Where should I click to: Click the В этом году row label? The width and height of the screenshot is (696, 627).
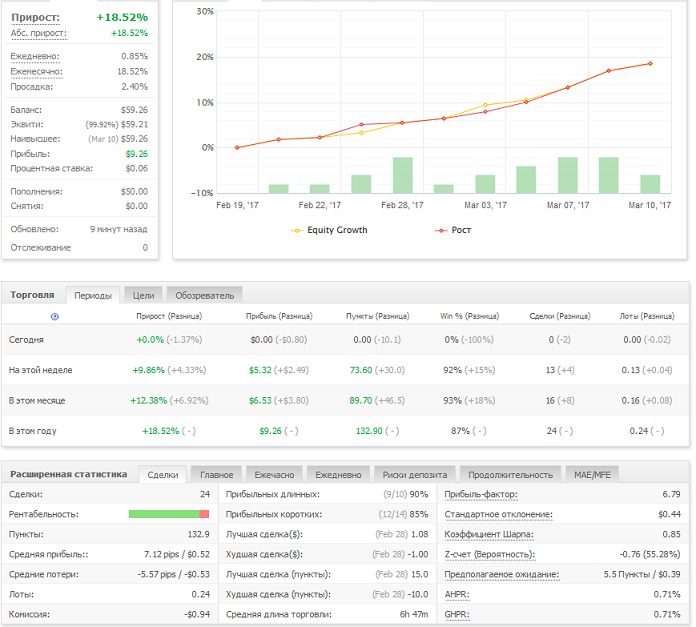[32, 431]
